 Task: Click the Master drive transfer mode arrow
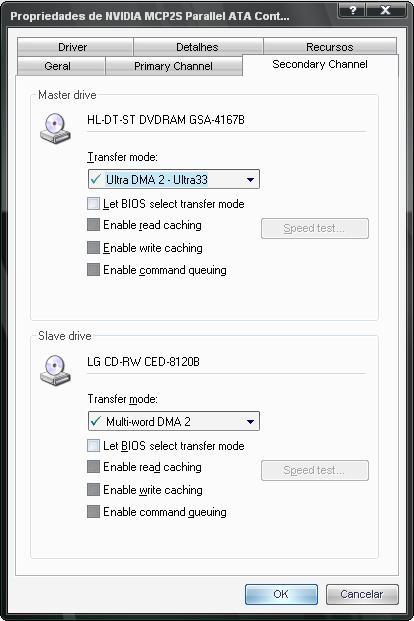click(250, 180)
